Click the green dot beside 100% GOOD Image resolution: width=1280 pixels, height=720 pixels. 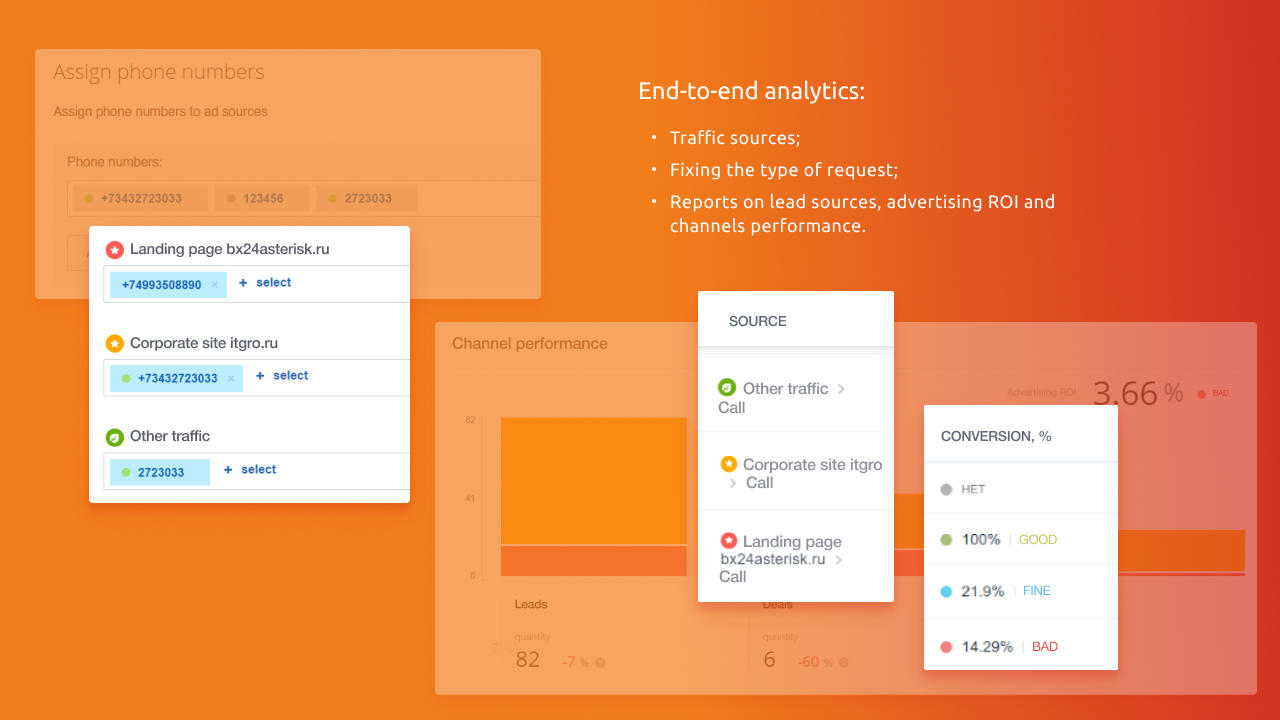coord(946,540)
